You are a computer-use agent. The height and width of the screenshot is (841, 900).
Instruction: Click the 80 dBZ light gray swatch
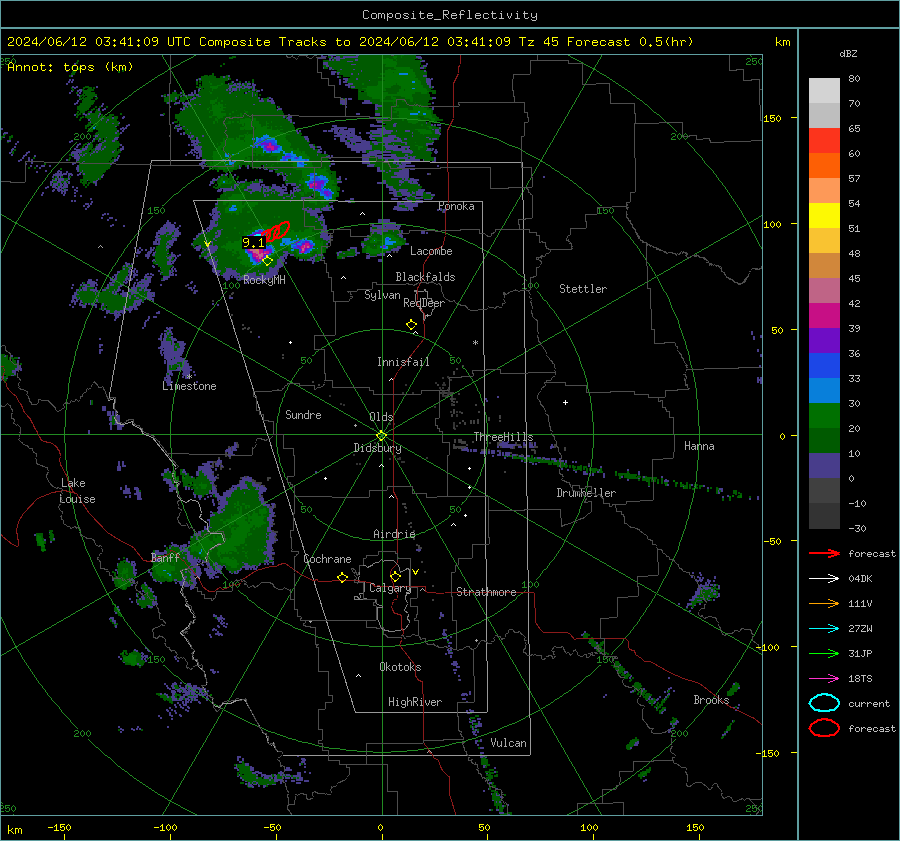pyautogui.click(x=824, y=91)
